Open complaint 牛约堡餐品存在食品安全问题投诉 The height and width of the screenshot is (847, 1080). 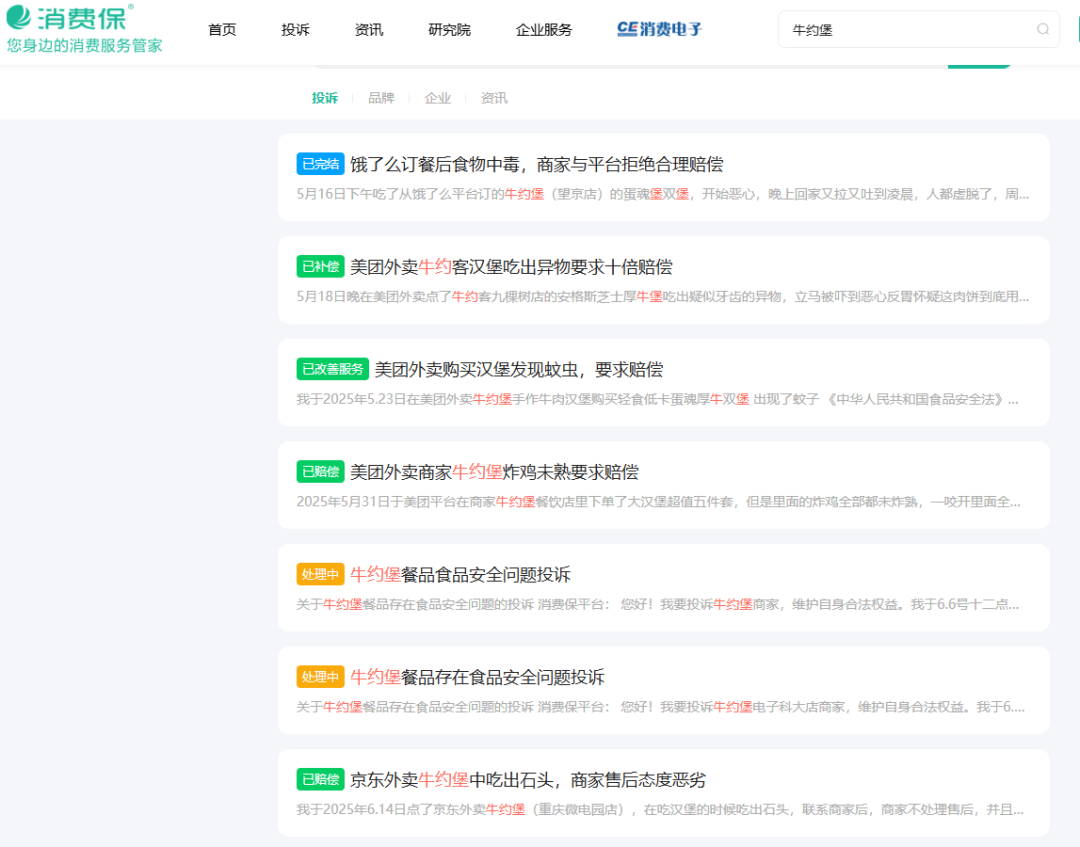point(477,677)
